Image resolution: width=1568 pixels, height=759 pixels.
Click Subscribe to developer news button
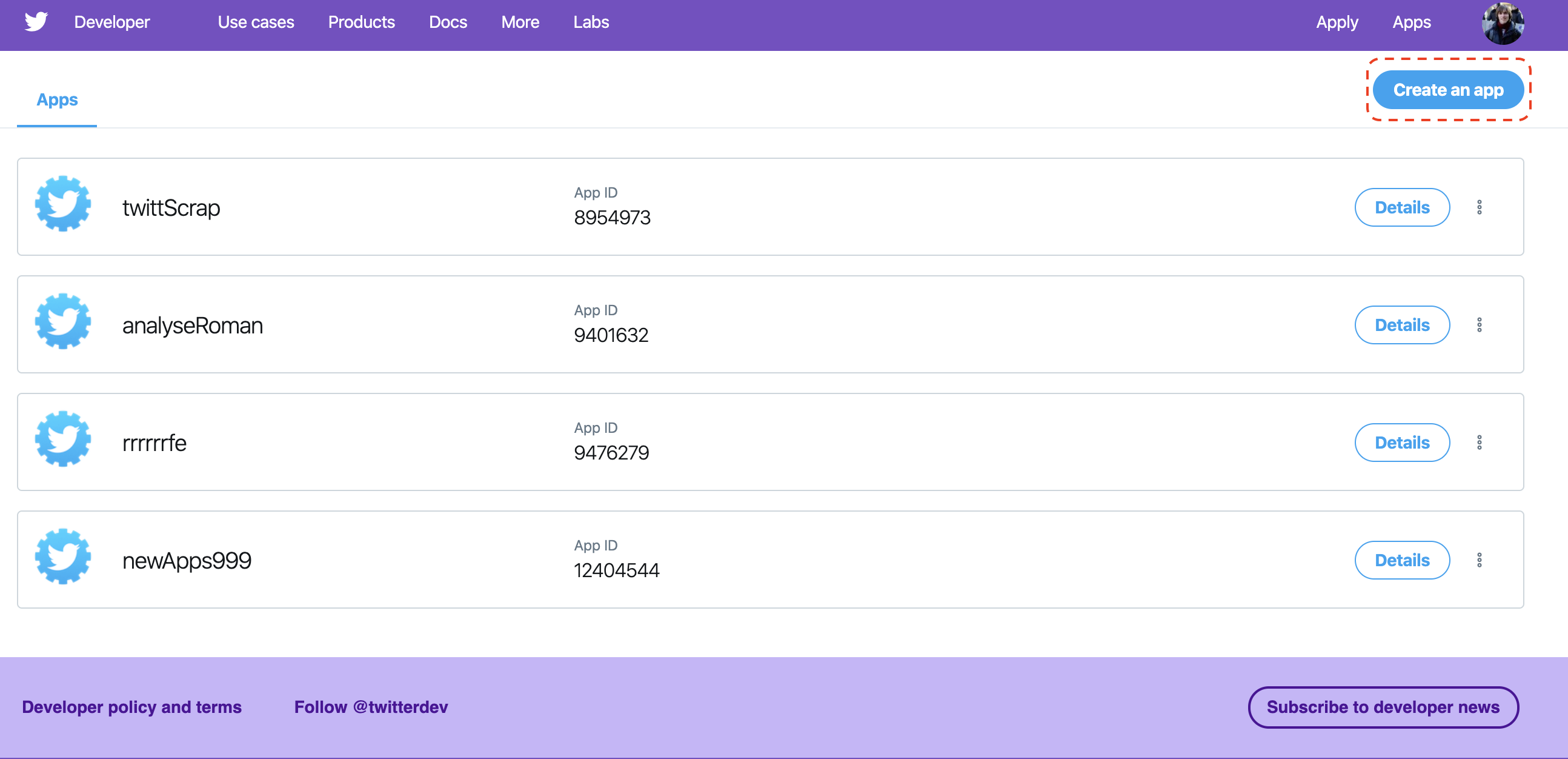tap(1383, 707)
